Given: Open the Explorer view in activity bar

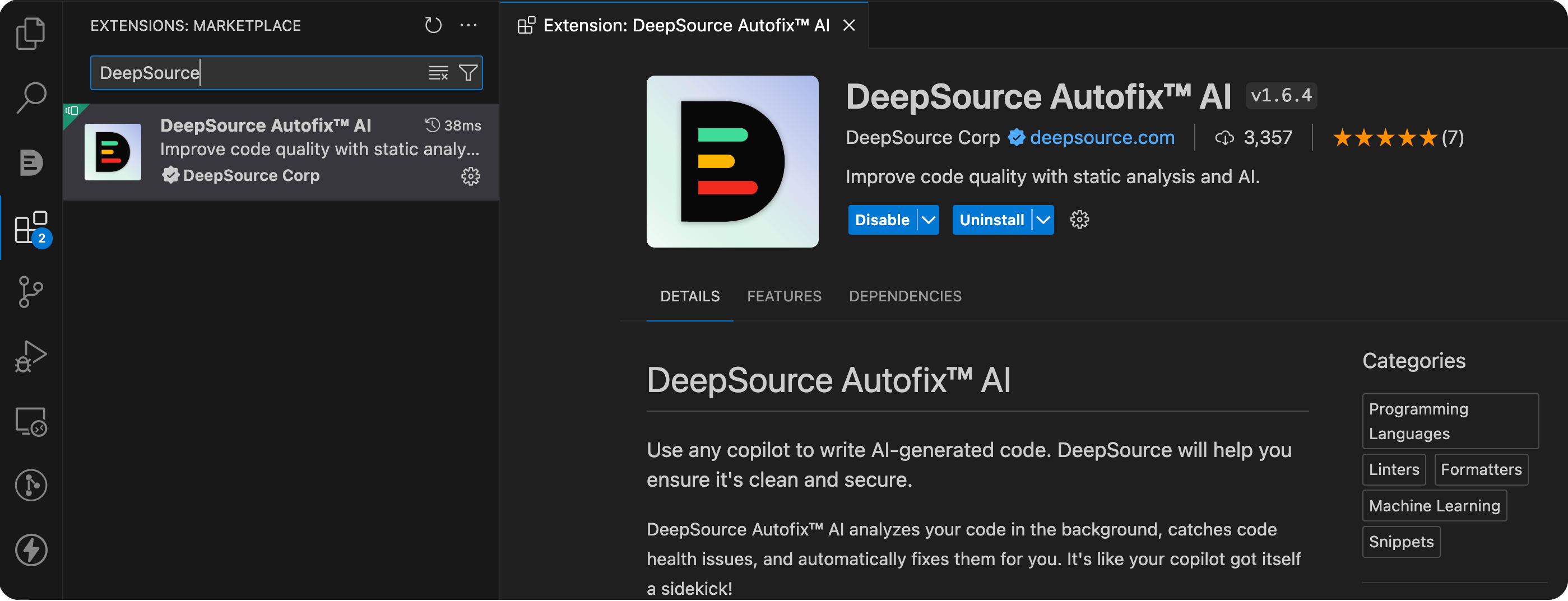Looking at the screenshot, I should (30, 33).
